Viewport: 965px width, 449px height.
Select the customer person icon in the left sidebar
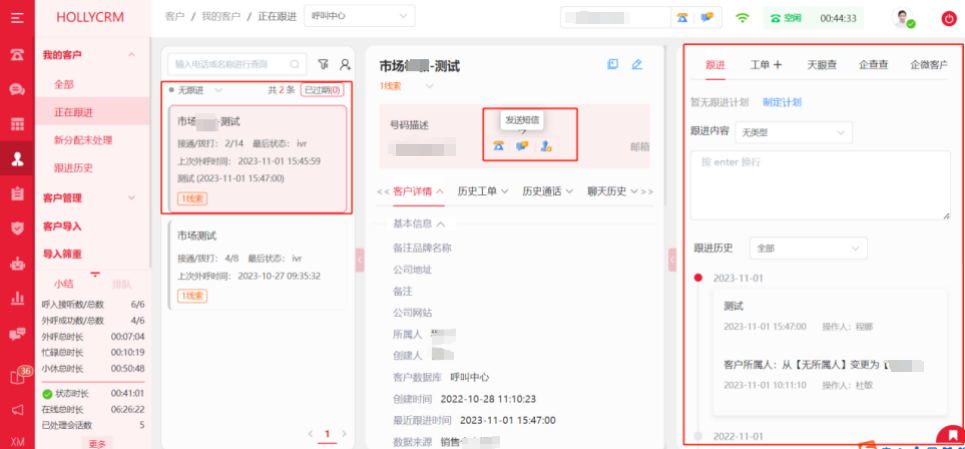17,159
